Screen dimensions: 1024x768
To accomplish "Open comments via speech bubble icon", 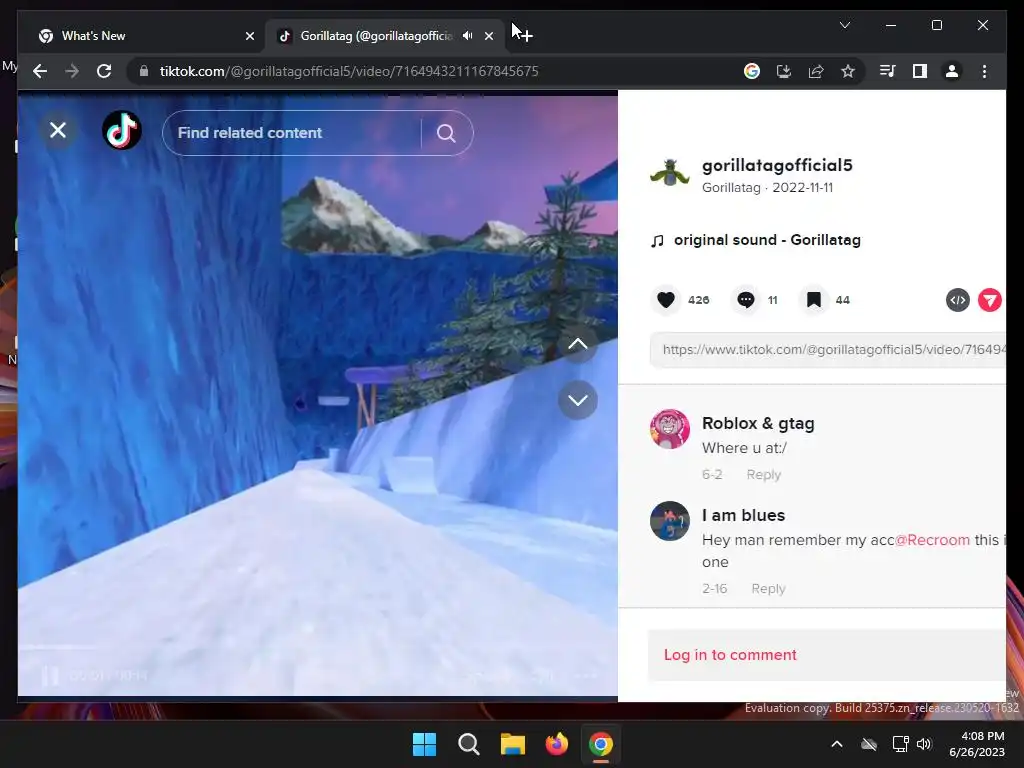I will pos(746,300).
